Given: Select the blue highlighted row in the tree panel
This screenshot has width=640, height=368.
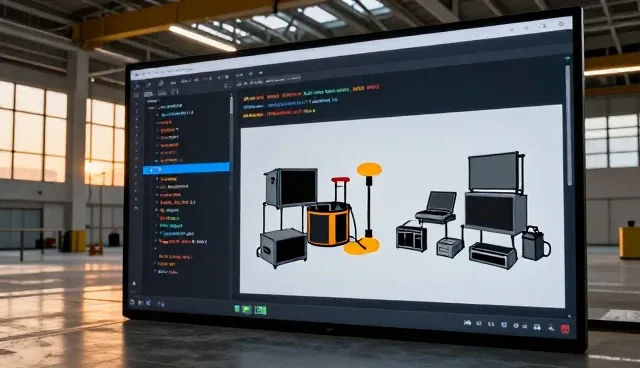Looking at the screenshot, I should click(x=186, y=168).
